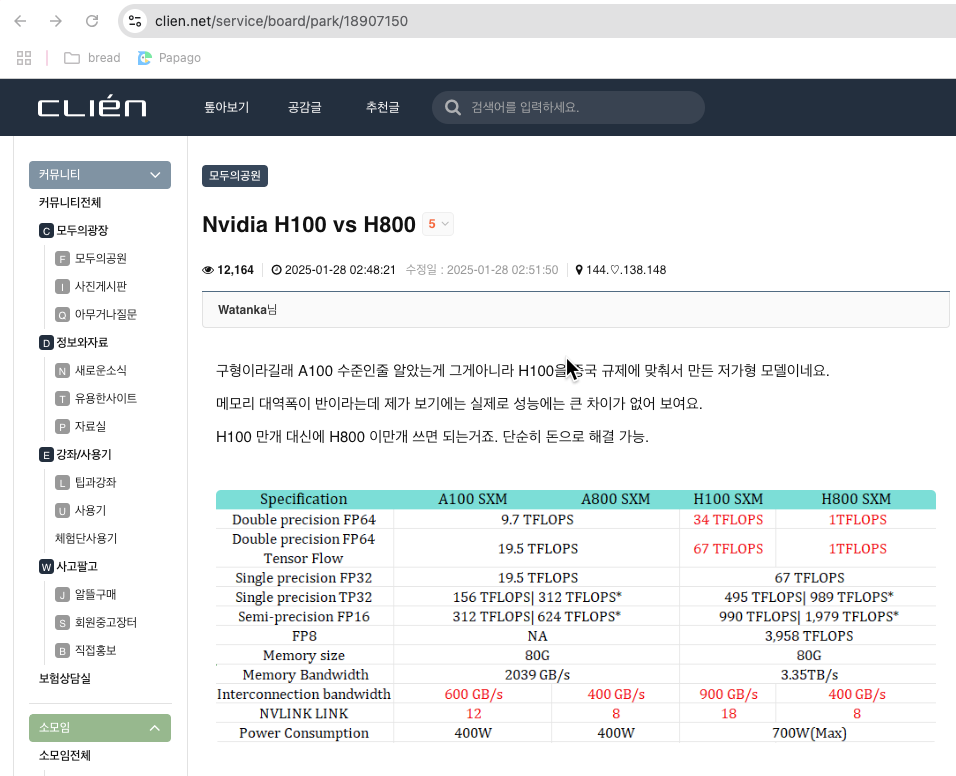Open the 추천글 menu

click(382, 107)
